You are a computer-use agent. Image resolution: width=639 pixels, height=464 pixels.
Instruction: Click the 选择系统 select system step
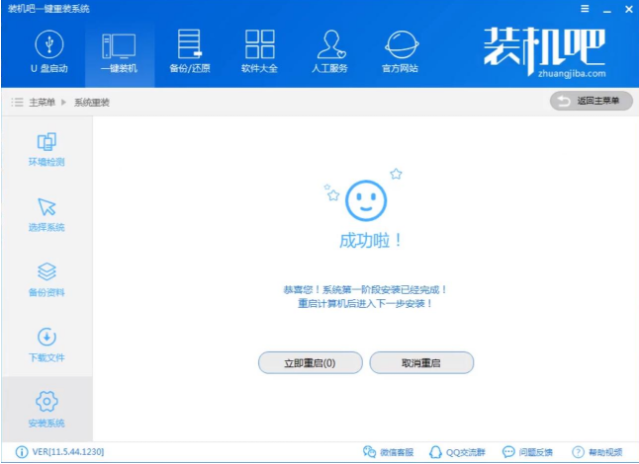47,215
